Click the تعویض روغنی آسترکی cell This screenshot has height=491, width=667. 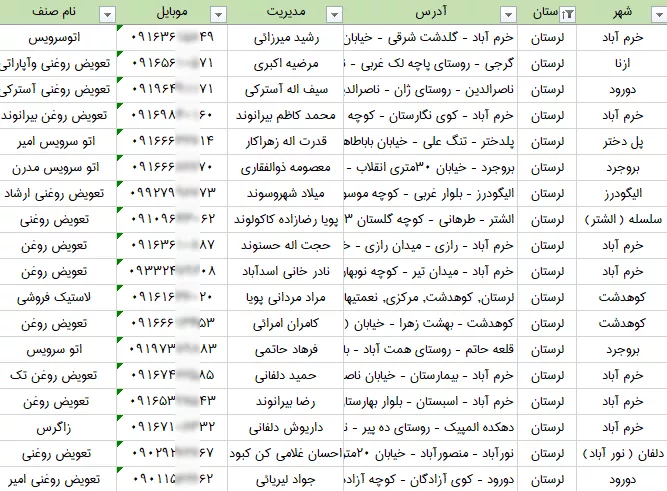(x=58, y=90)
